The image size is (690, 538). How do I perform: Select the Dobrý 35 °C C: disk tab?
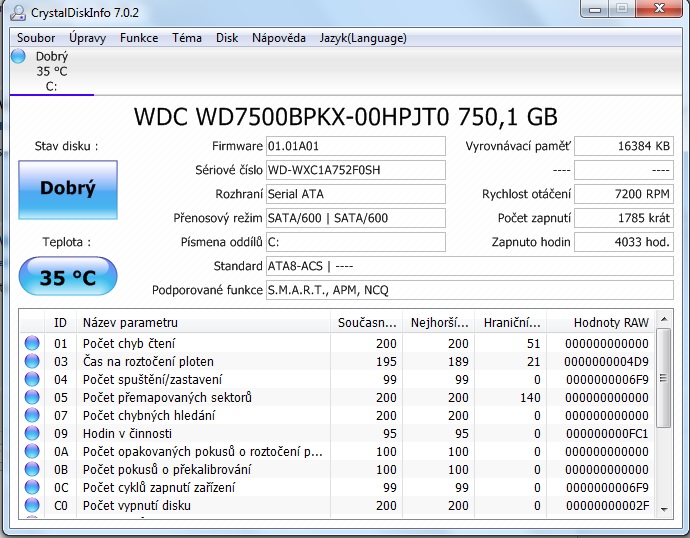click(51, 71)
